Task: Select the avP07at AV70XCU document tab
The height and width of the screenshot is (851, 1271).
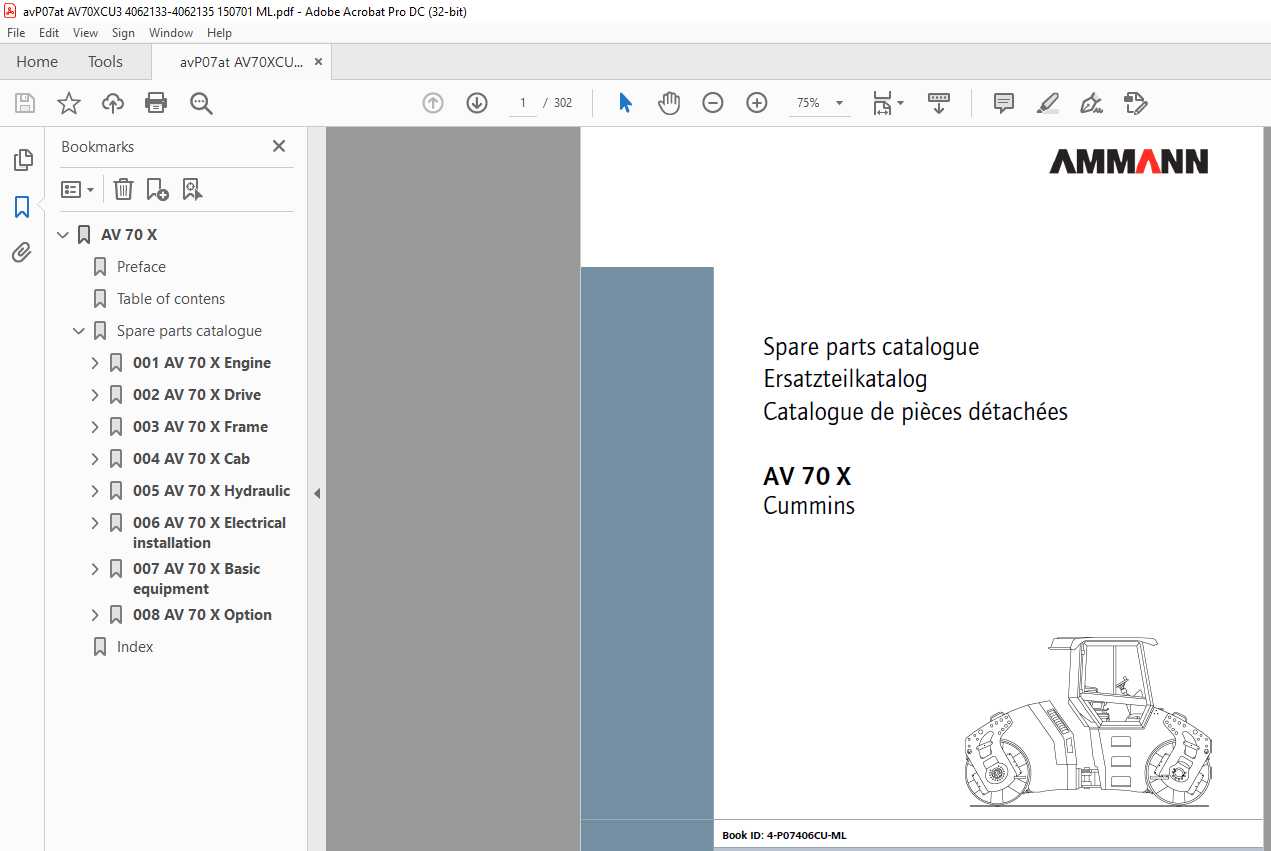Action: click(241, 62)
